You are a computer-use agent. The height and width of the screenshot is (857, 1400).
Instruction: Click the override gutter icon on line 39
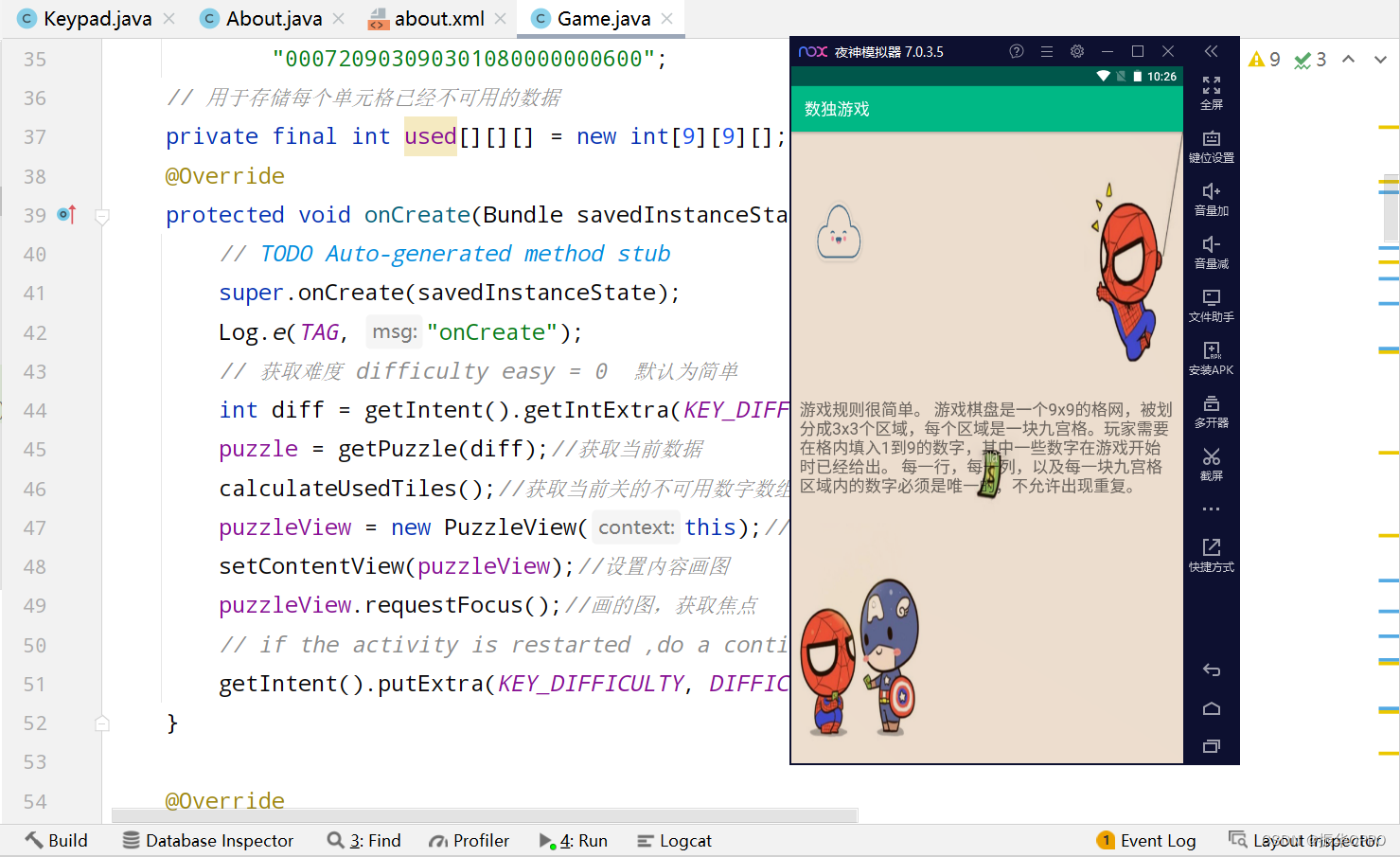pyautogui.click(x=66, y=215)
